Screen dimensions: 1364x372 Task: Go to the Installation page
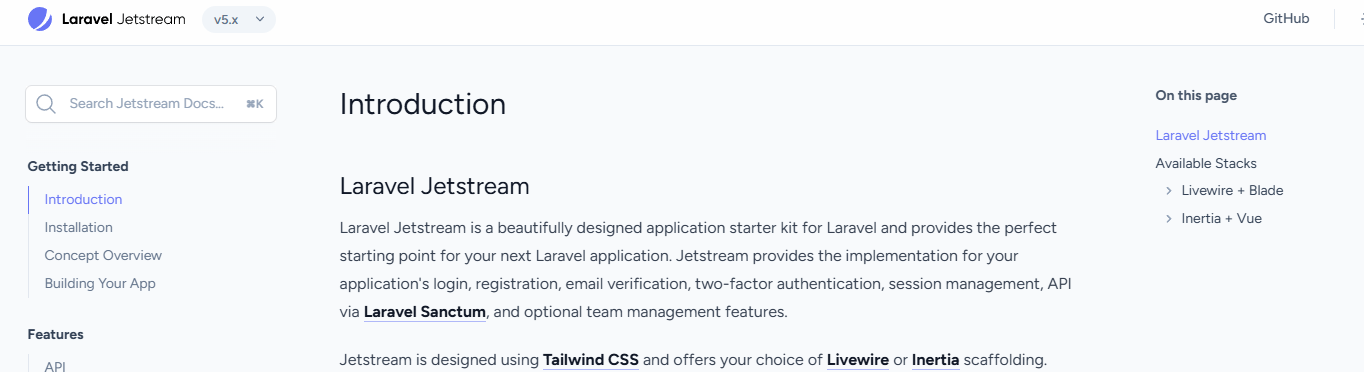click(79, 228)
